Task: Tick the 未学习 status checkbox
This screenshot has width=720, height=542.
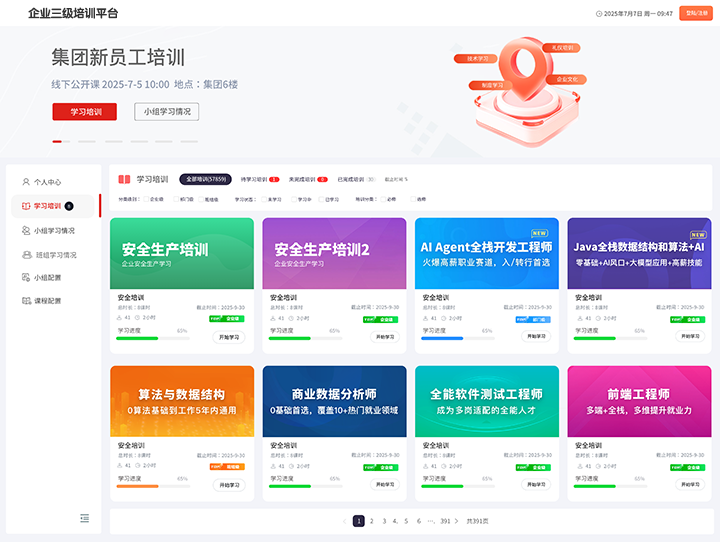Action: tap(264, 199)
